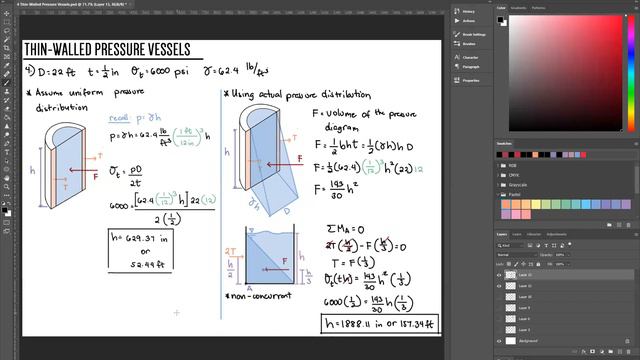Select the Pen tool
The image size is (640, 360).
7,143
